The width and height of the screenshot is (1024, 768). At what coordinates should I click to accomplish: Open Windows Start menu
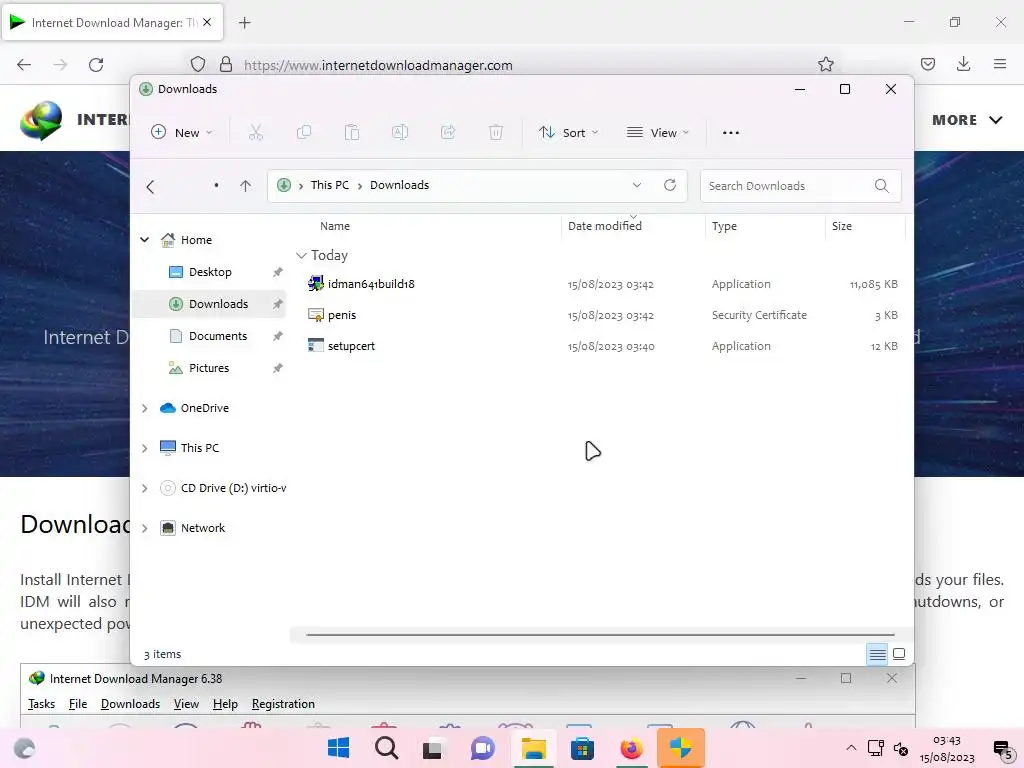(338, 748)
